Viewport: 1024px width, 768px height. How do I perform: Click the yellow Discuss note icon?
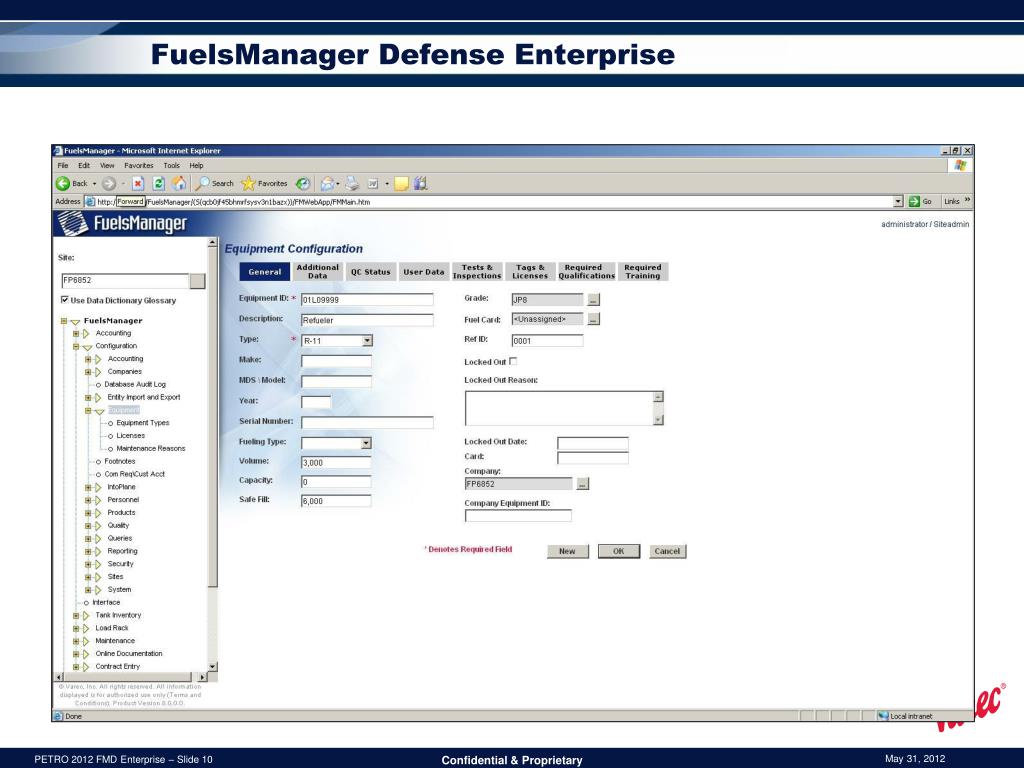401,184
